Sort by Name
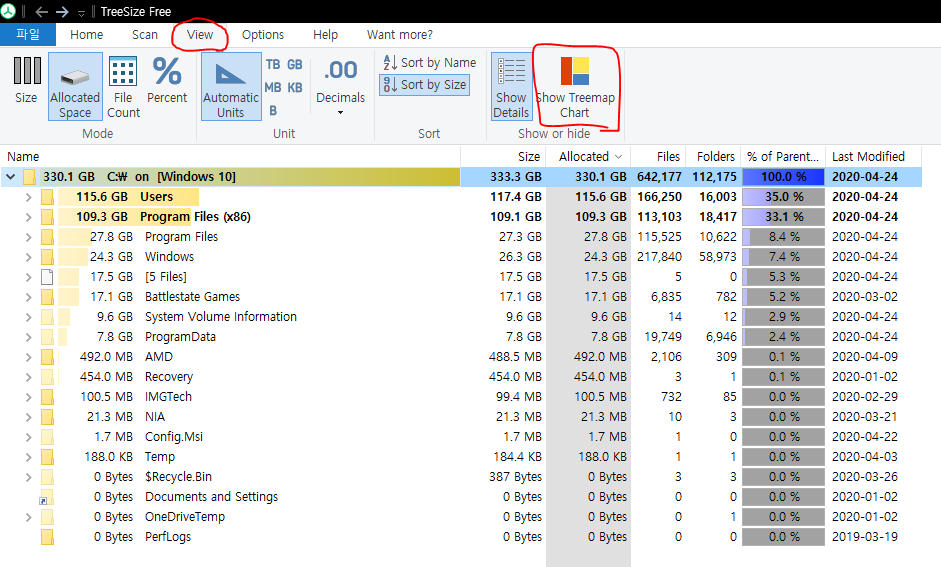 429,62
